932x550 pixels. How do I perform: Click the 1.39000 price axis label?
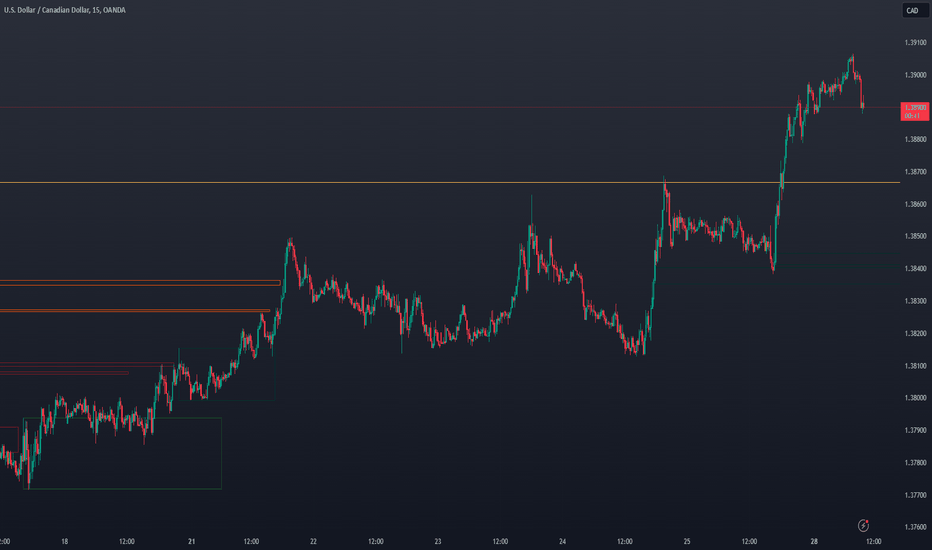(915, 75)
